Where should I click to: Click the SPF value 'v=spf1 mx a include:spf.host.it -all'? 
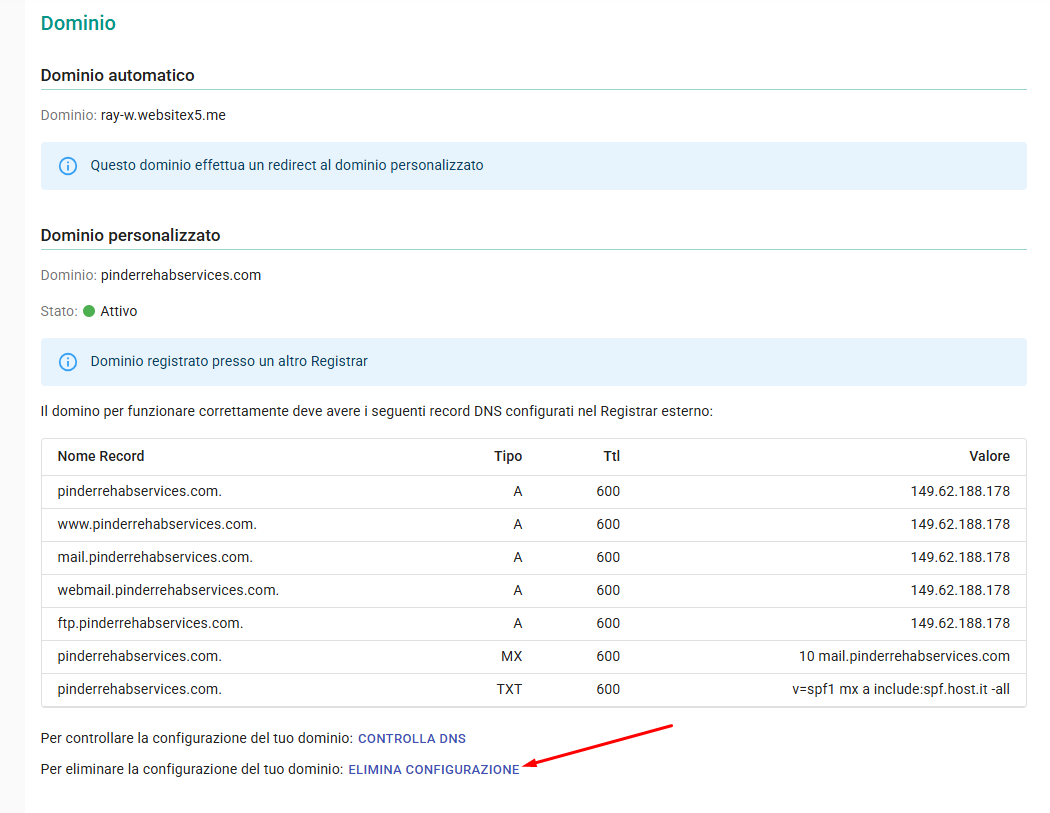click(x=900, y=689)
